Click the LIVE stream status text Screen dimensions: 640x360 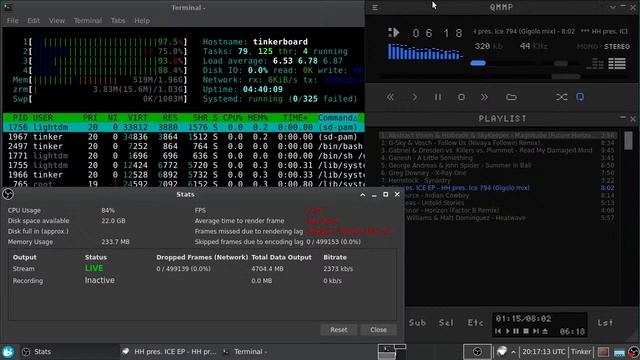94,268
